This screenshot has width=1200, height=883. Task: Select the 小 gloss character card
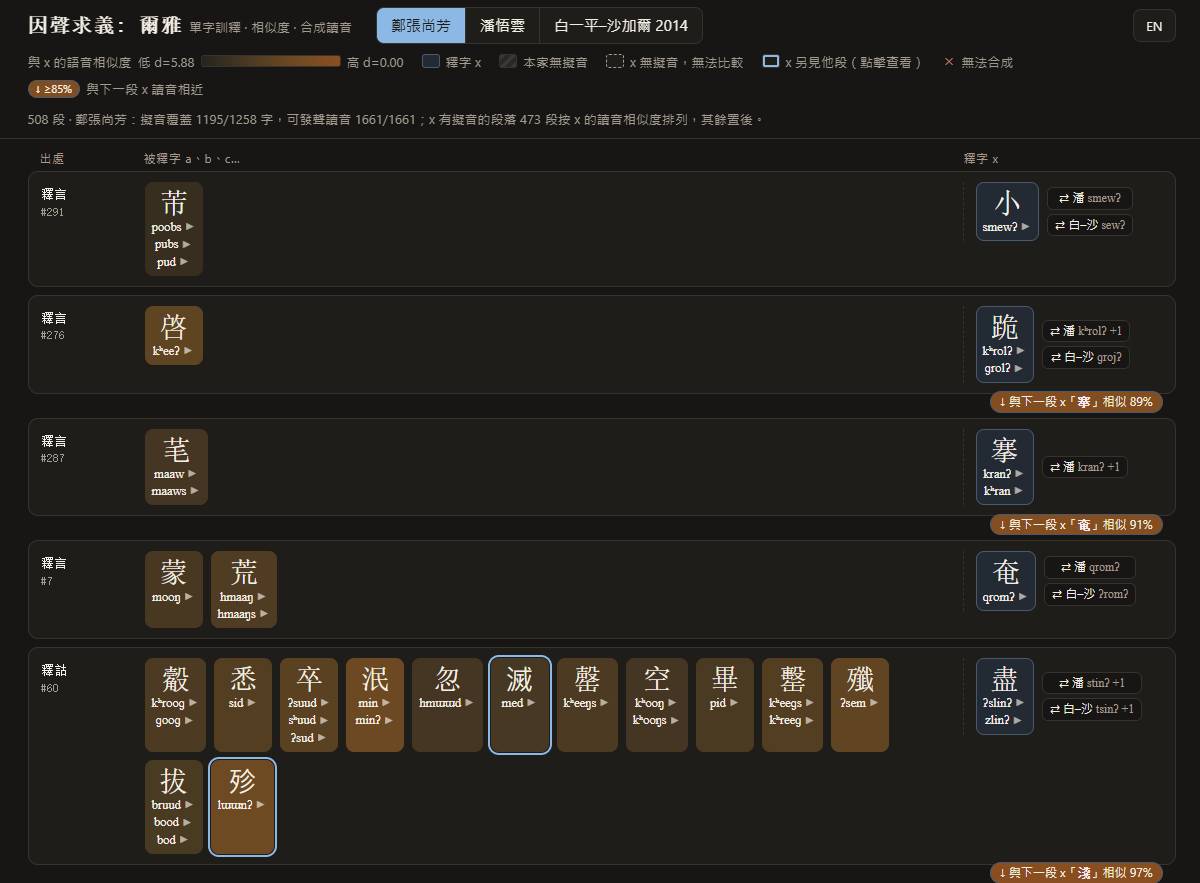(x=1007, y=212)
